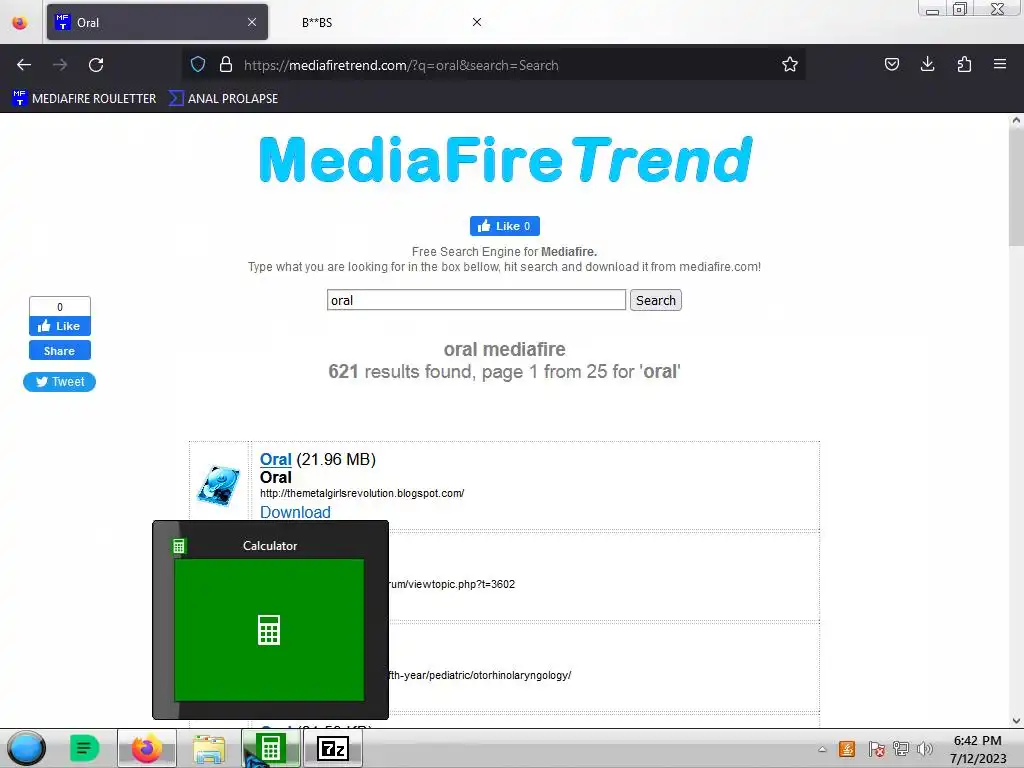The image size is (1024, 768).
Task: Open tracking protection shield icon
Action: click(x=198, y=65)
